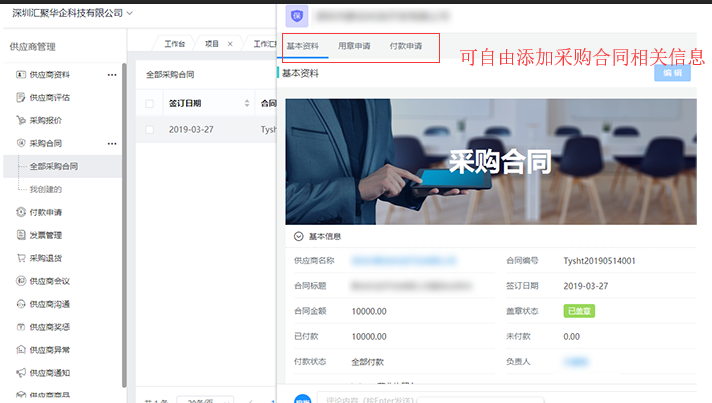This screenshot has height=403, width=712.
Task: Click the 未付款 value 0.00
Action: click(x=571, y=336)
